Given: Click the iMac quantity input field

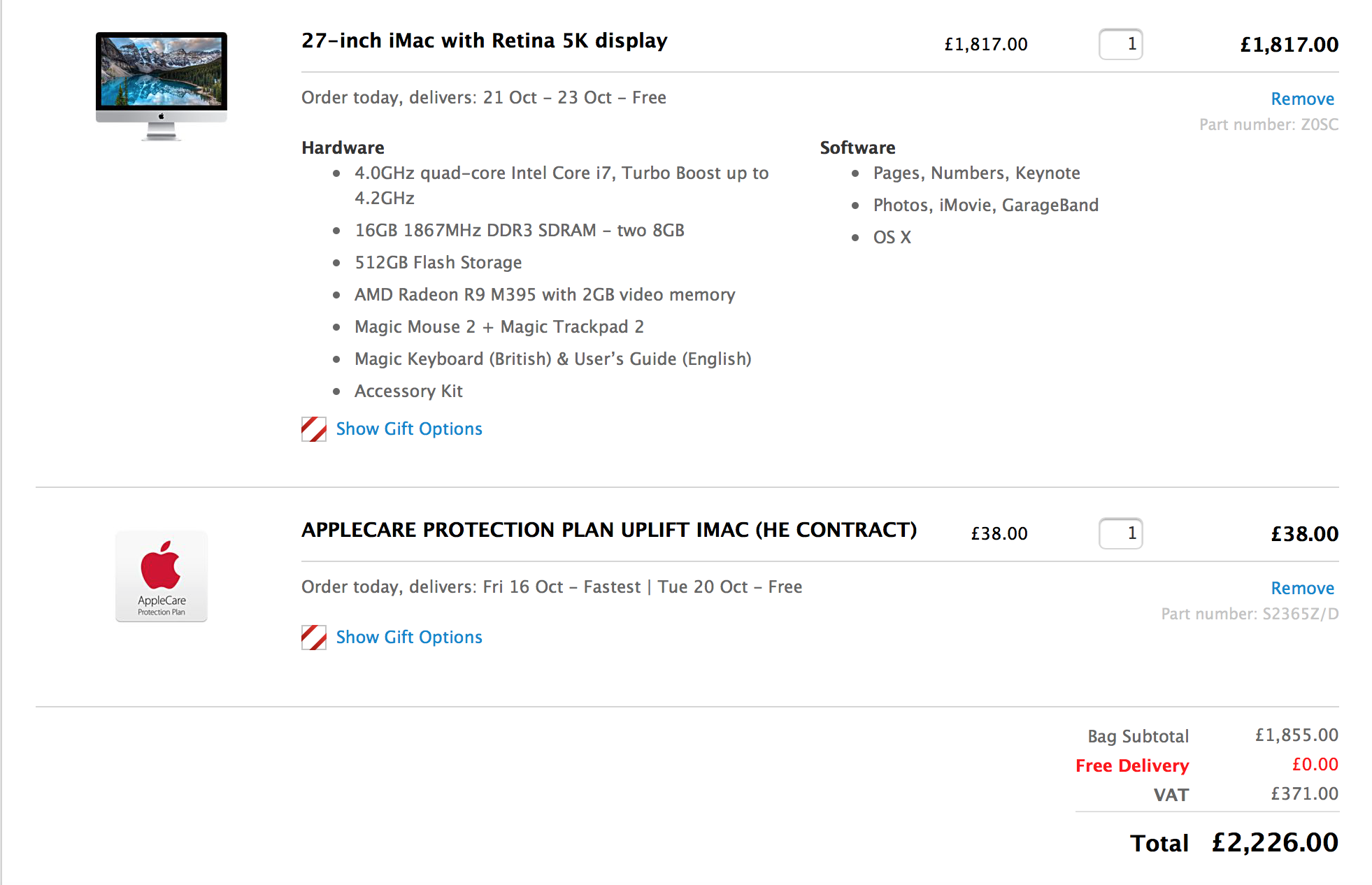Looking at the screenshot, I should pyautogui.click(x=1120, y=44).
